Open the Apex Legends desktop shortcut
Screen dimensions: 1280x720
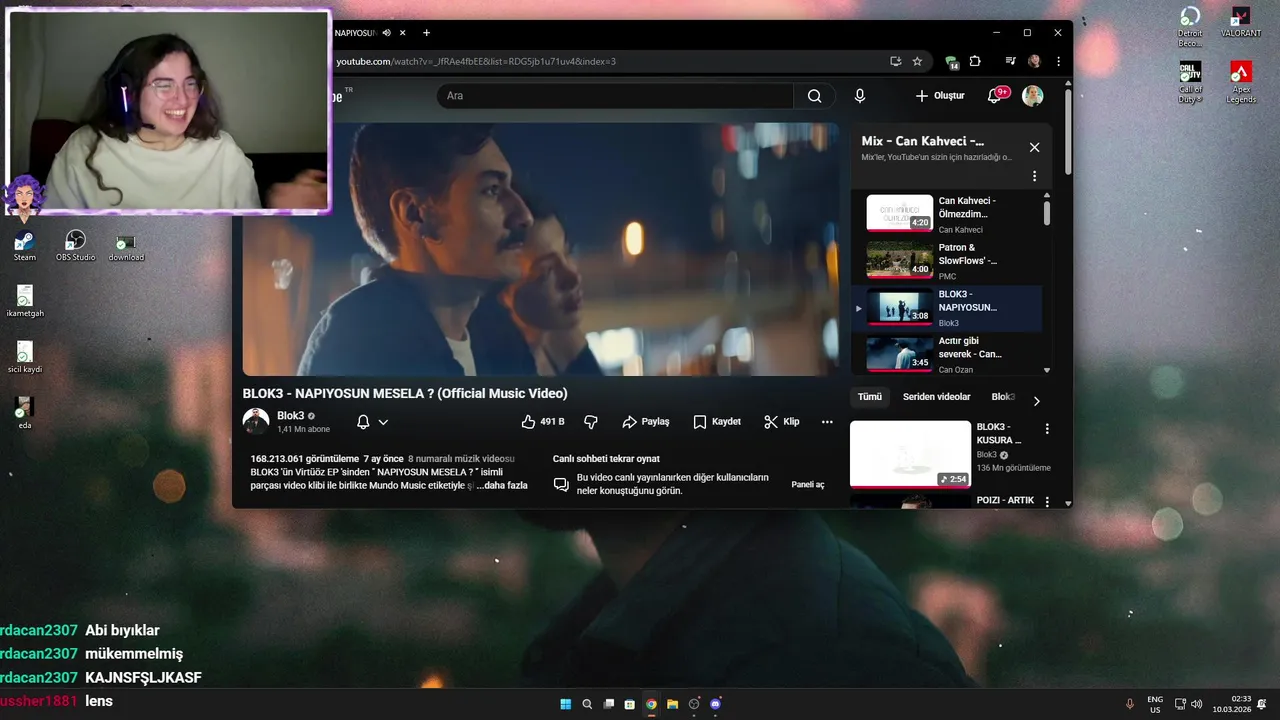click(x=1241, y=82)
